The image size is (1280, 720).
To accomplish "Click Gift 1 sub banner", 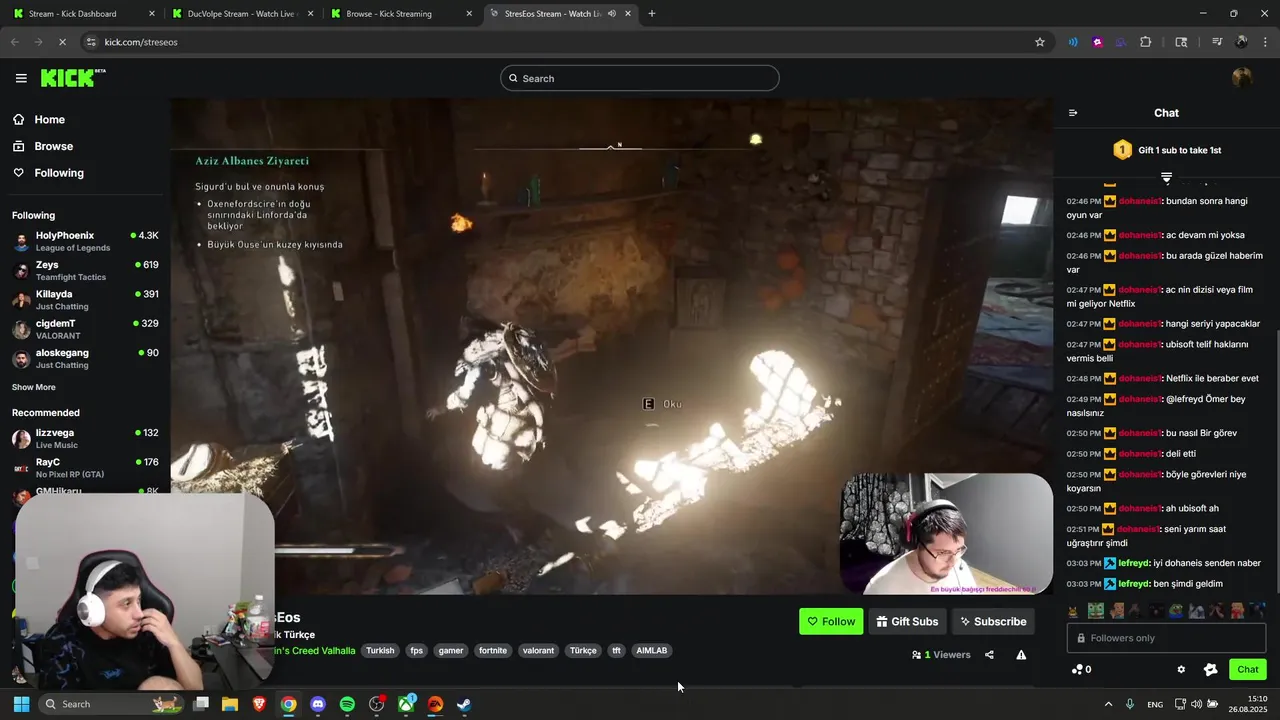I will pos(1167,150).
